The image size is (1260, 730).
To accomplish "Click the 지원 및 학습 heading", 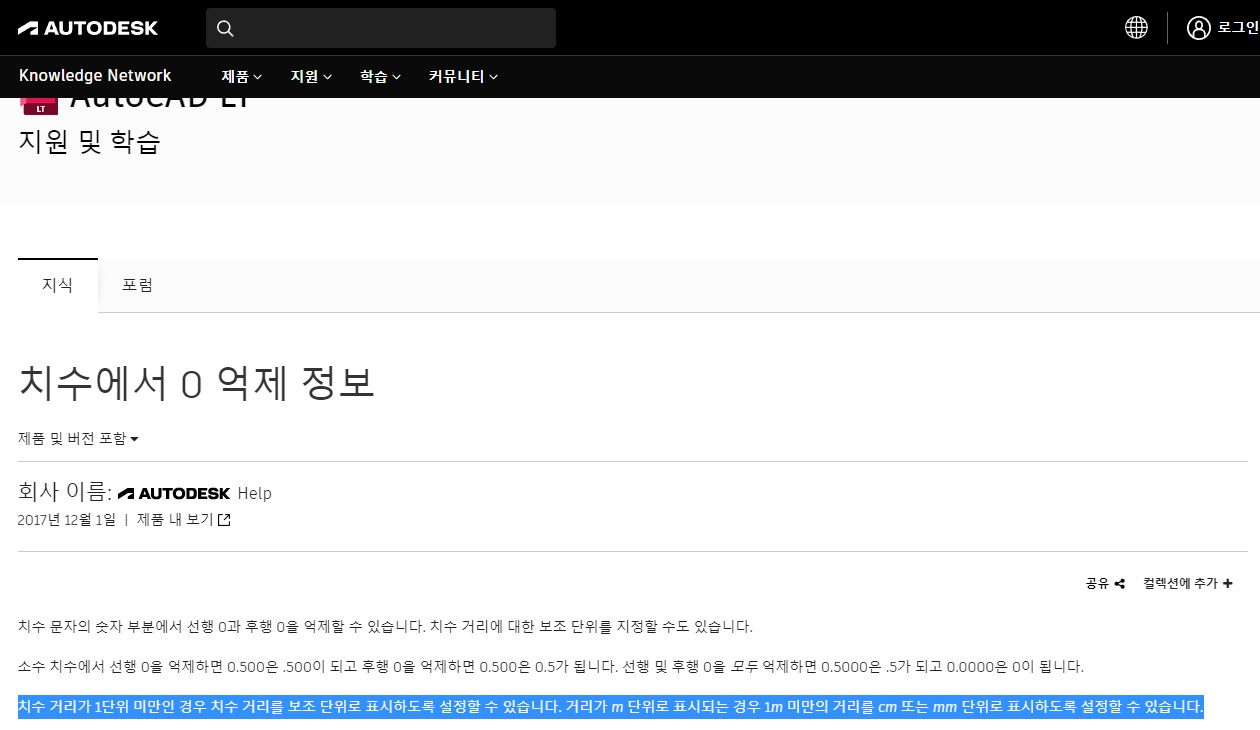I will (89, 142).
